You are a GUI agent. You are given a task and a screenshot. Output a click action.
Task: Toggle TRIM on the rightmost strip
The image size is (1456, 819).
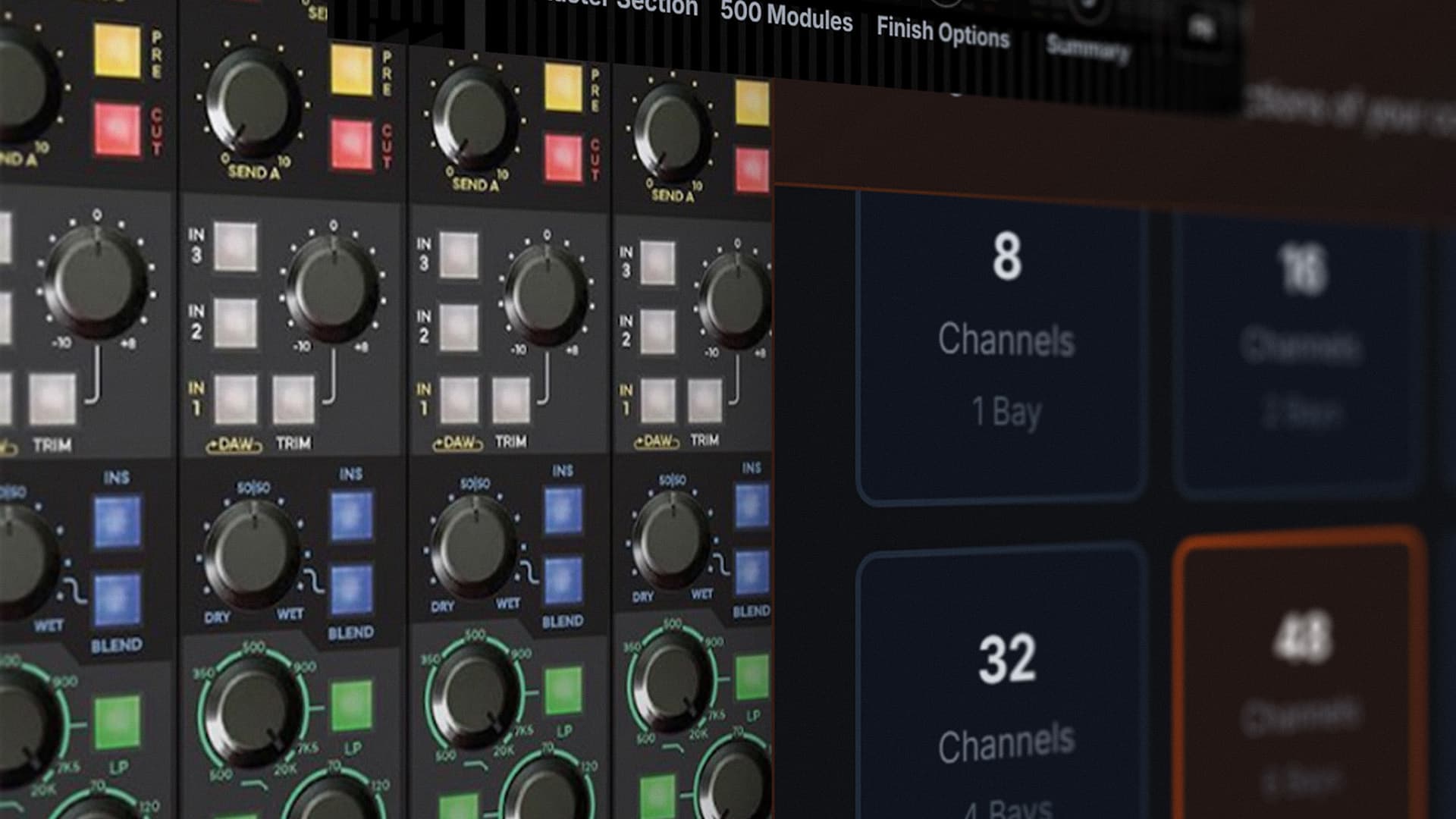(x=704, y=400)
